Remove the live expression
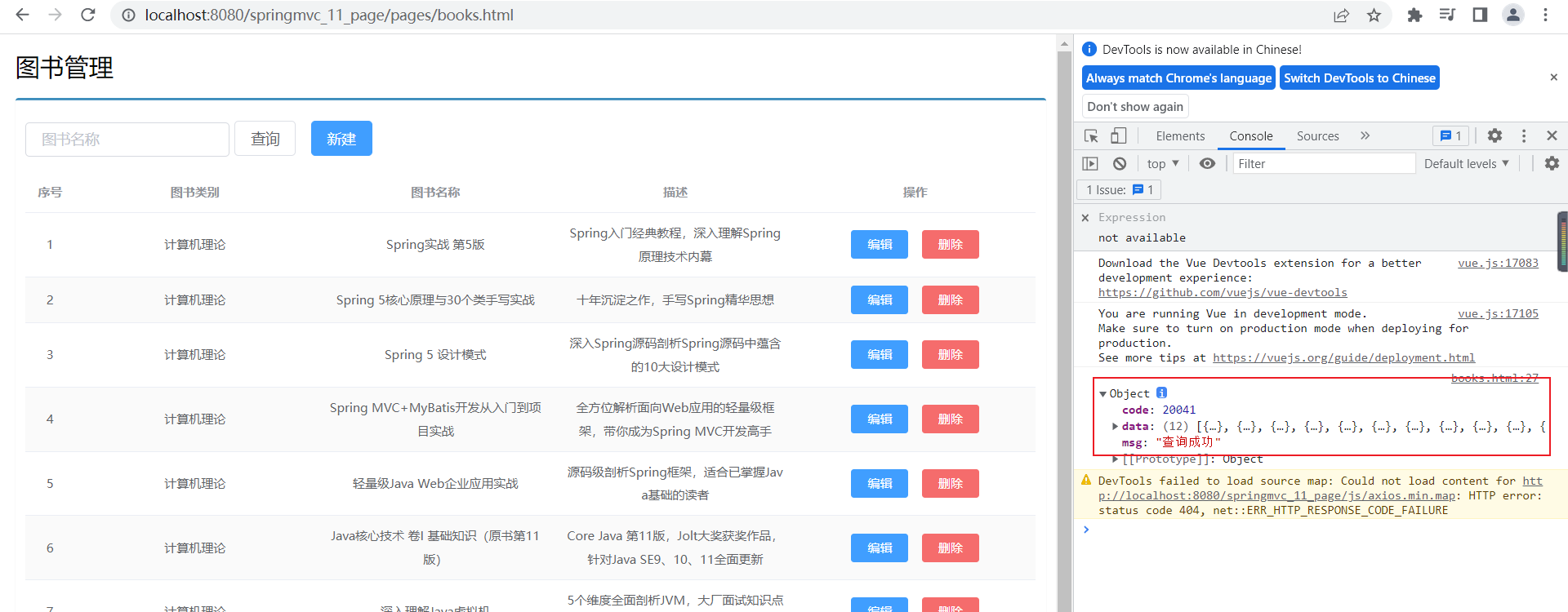The image size is (1568, 612). [1085, 218]
